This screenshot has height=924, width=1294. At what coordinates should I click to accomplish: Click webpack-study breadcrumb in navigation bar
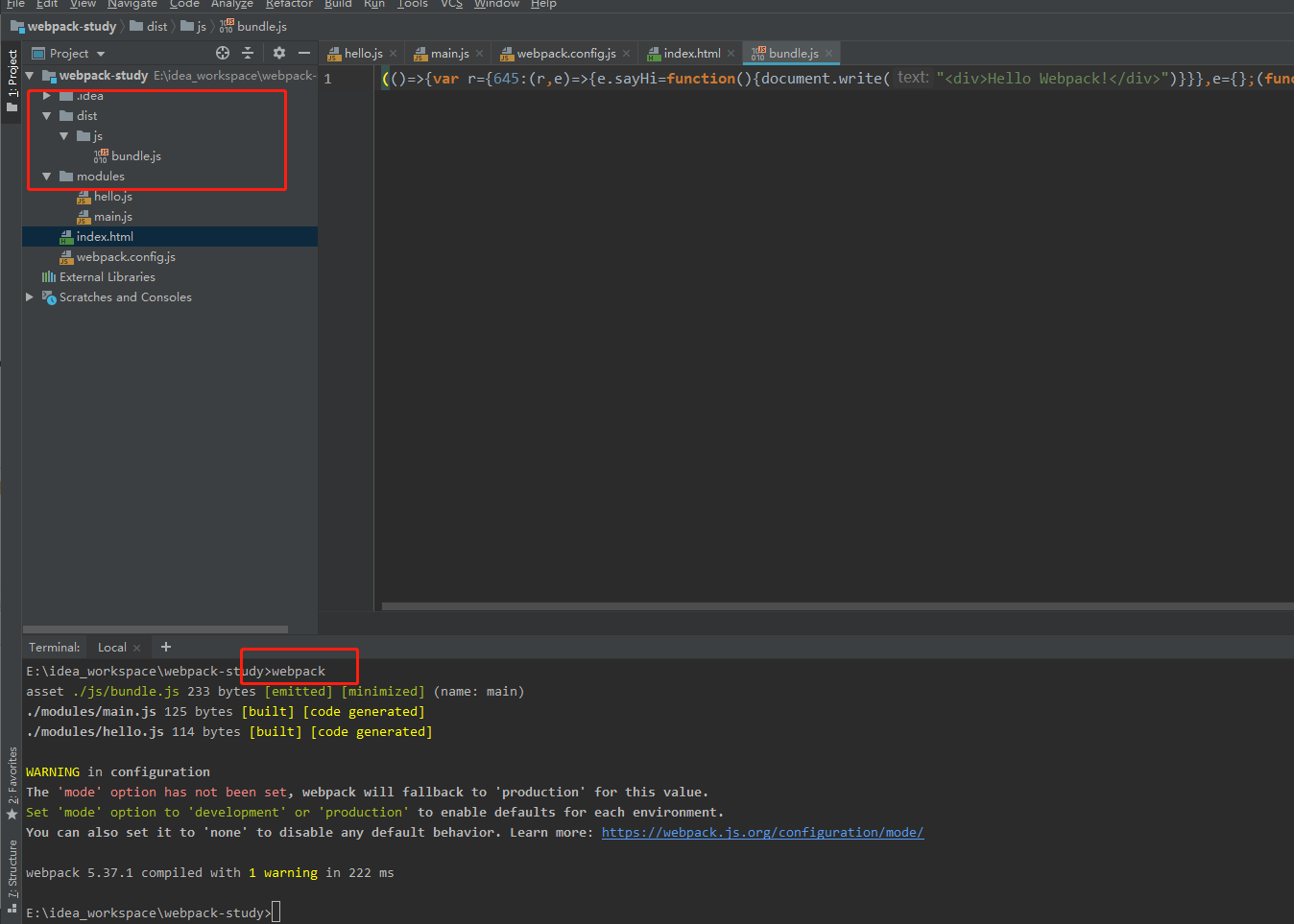63,27
